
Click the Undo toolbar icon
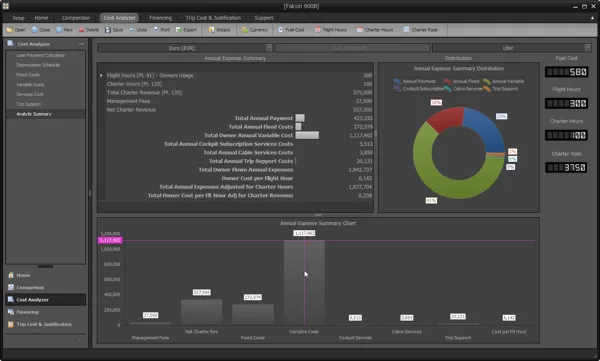click(138, 30)
